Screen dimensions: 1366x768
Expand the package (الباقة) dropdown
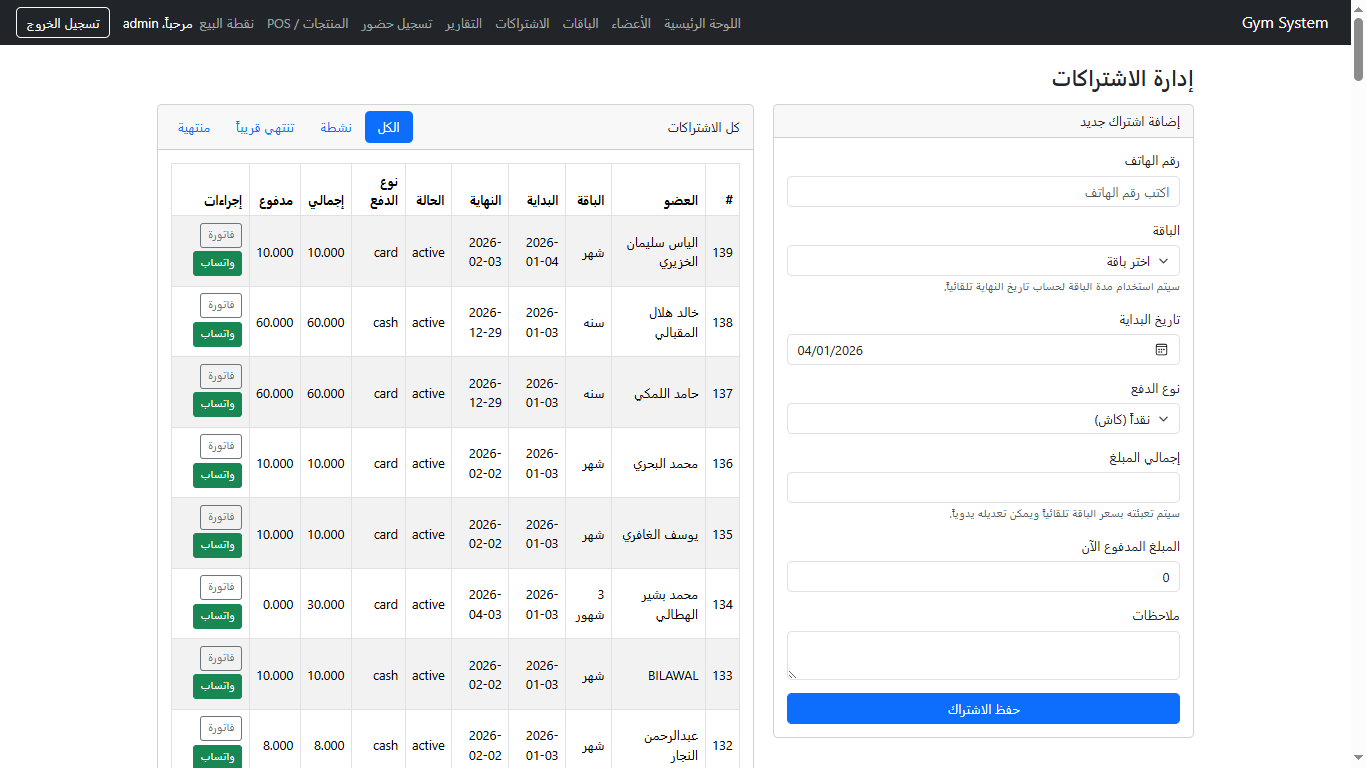pyautogui.click(x=982, y=261)
